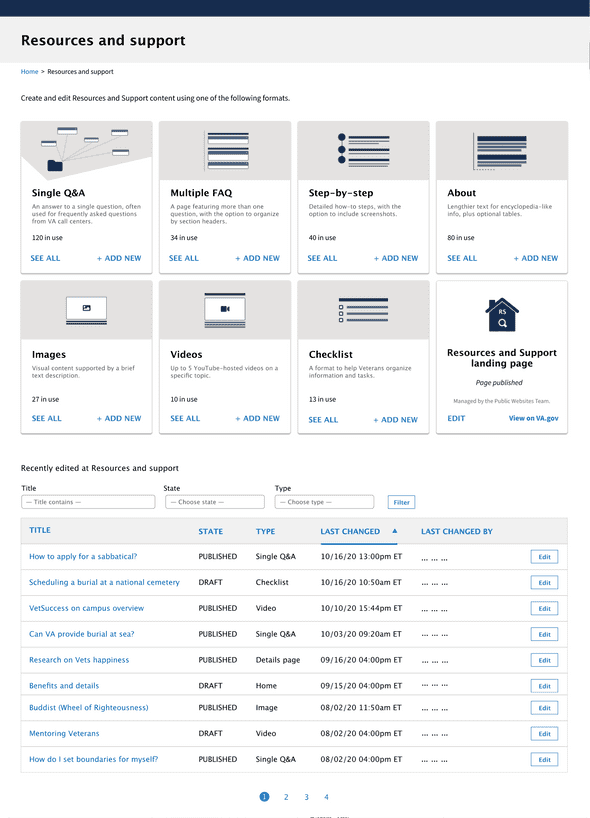
Task: Open 'Buddist (Wheel of Righteousness)' entry
Action: click(x=89, y=707)
